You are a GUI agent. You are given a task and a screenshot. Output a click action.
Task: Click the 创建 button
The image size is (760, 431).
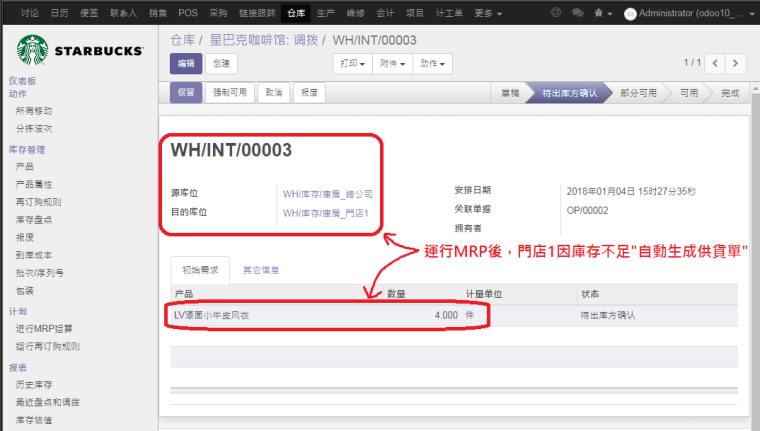[x=221, y=64]
